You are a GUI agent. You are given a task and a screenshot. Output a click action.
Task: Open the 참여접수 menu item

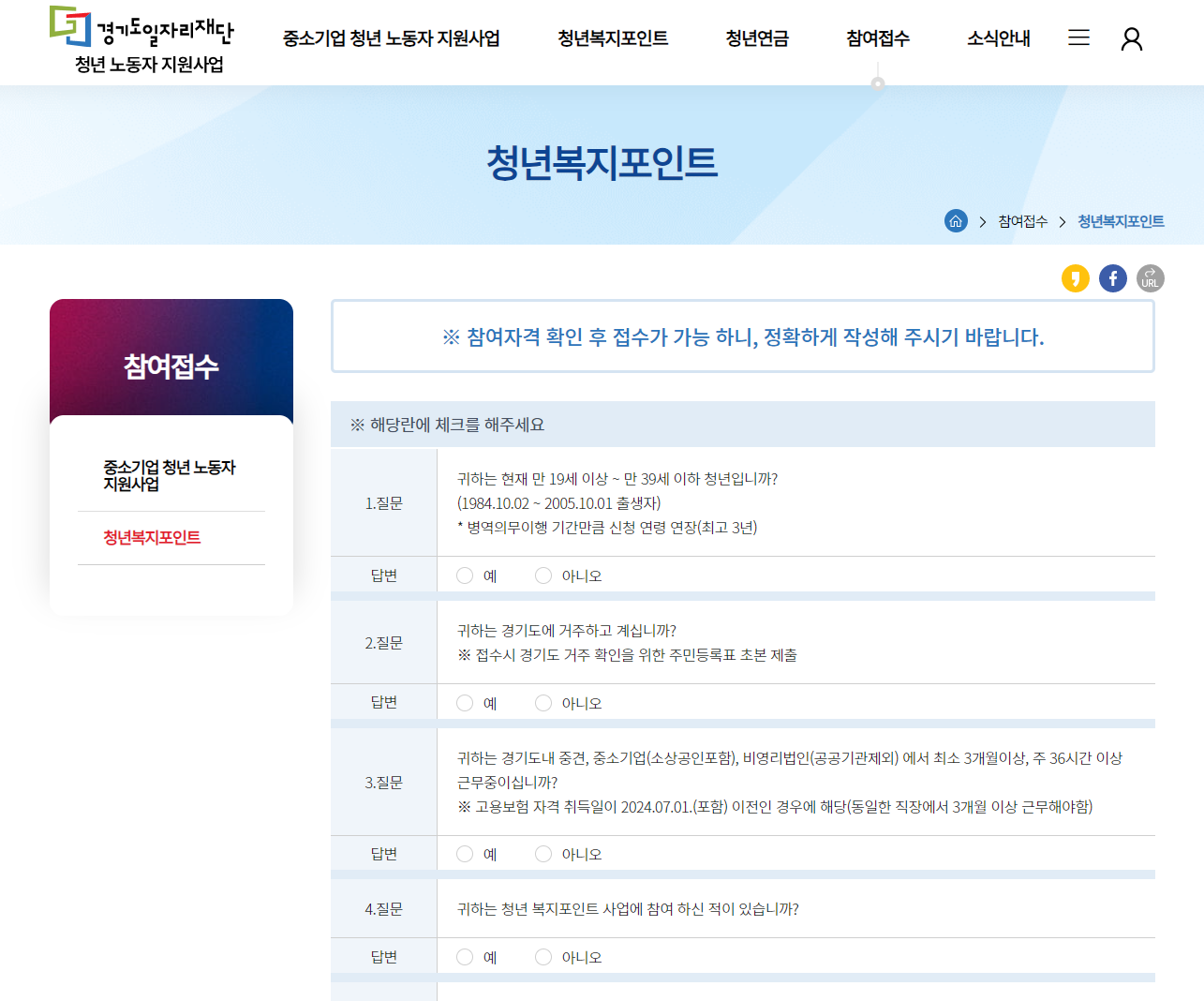coord(875,39)
